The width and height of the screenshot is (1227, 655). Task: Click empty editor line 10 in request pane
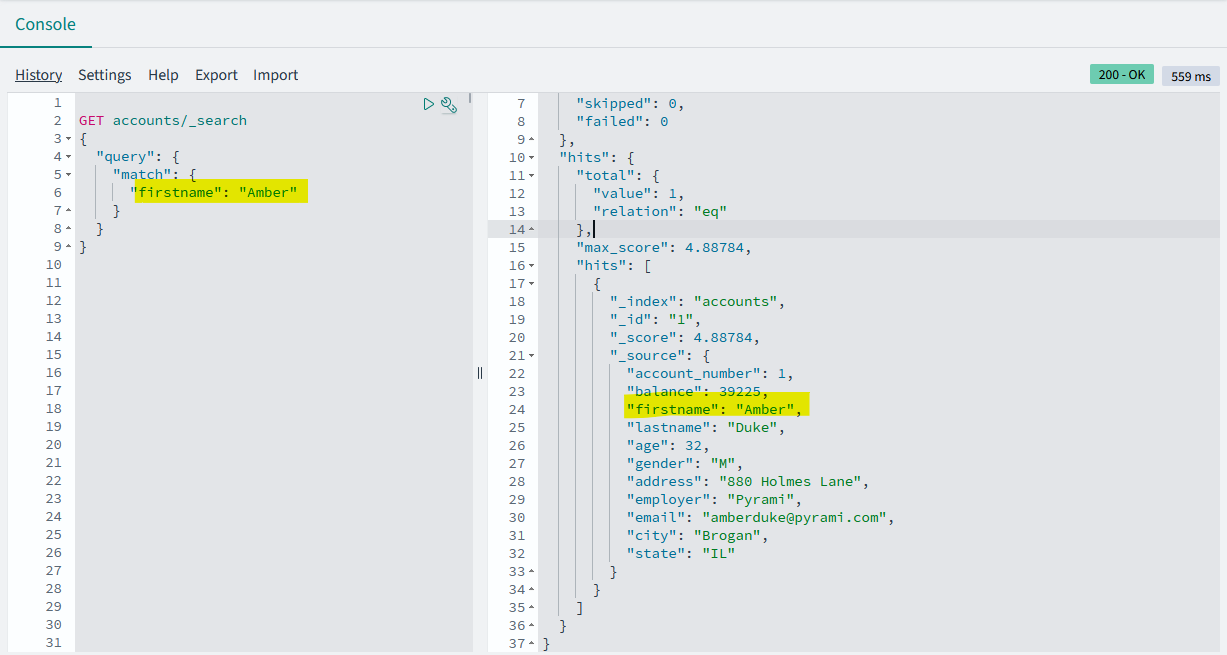pyautogui.click(x=275, y=265)
